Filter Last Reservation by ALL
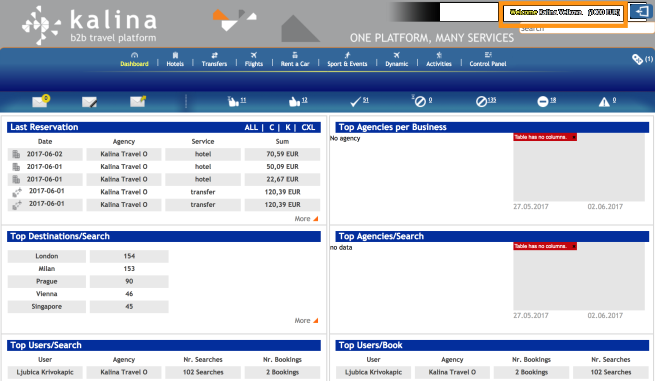 [251, 127]
